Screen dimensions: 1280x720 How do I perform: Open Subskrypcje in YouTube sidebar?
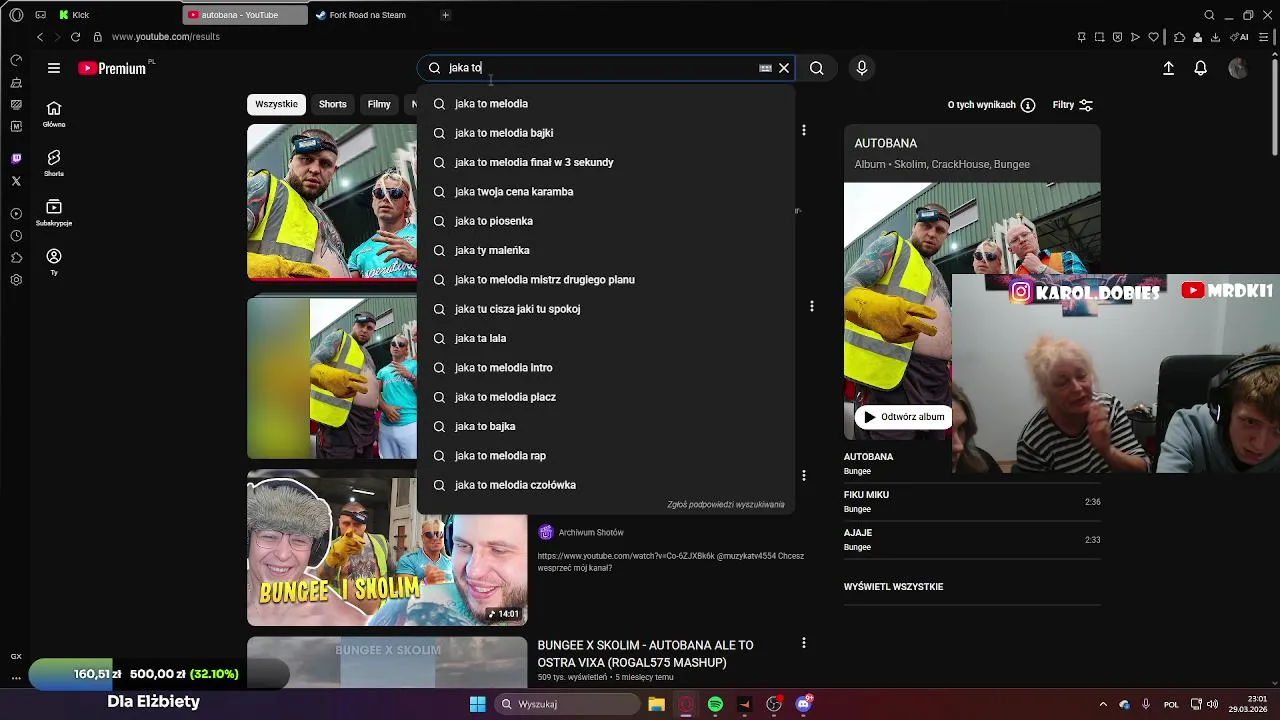[54, 212]
